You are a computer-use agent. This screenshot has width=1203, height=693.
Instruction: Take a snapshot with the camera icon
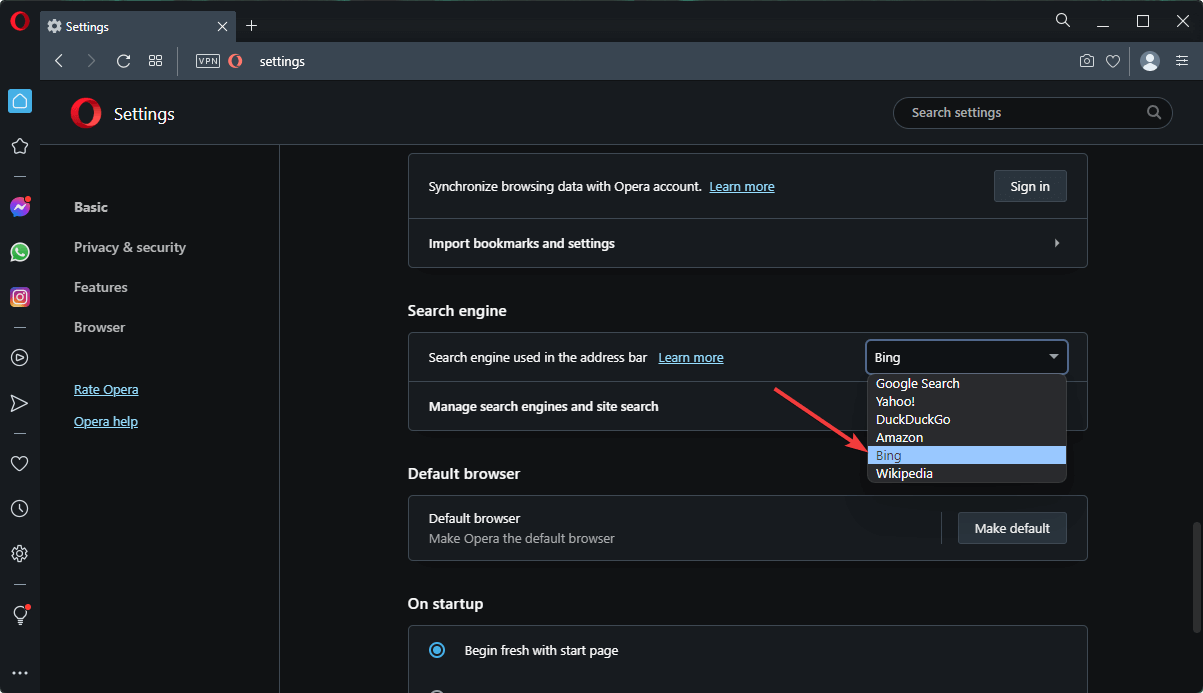click(1087, 61)
